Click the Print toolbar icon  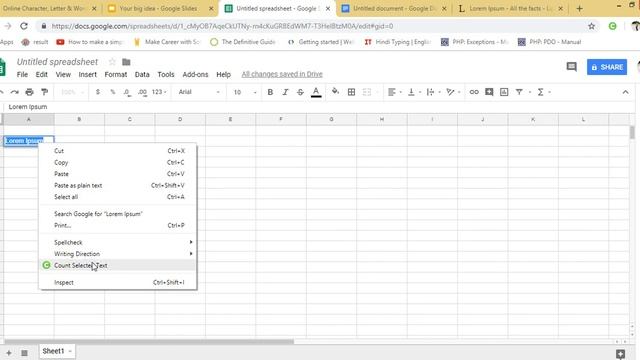29,92
